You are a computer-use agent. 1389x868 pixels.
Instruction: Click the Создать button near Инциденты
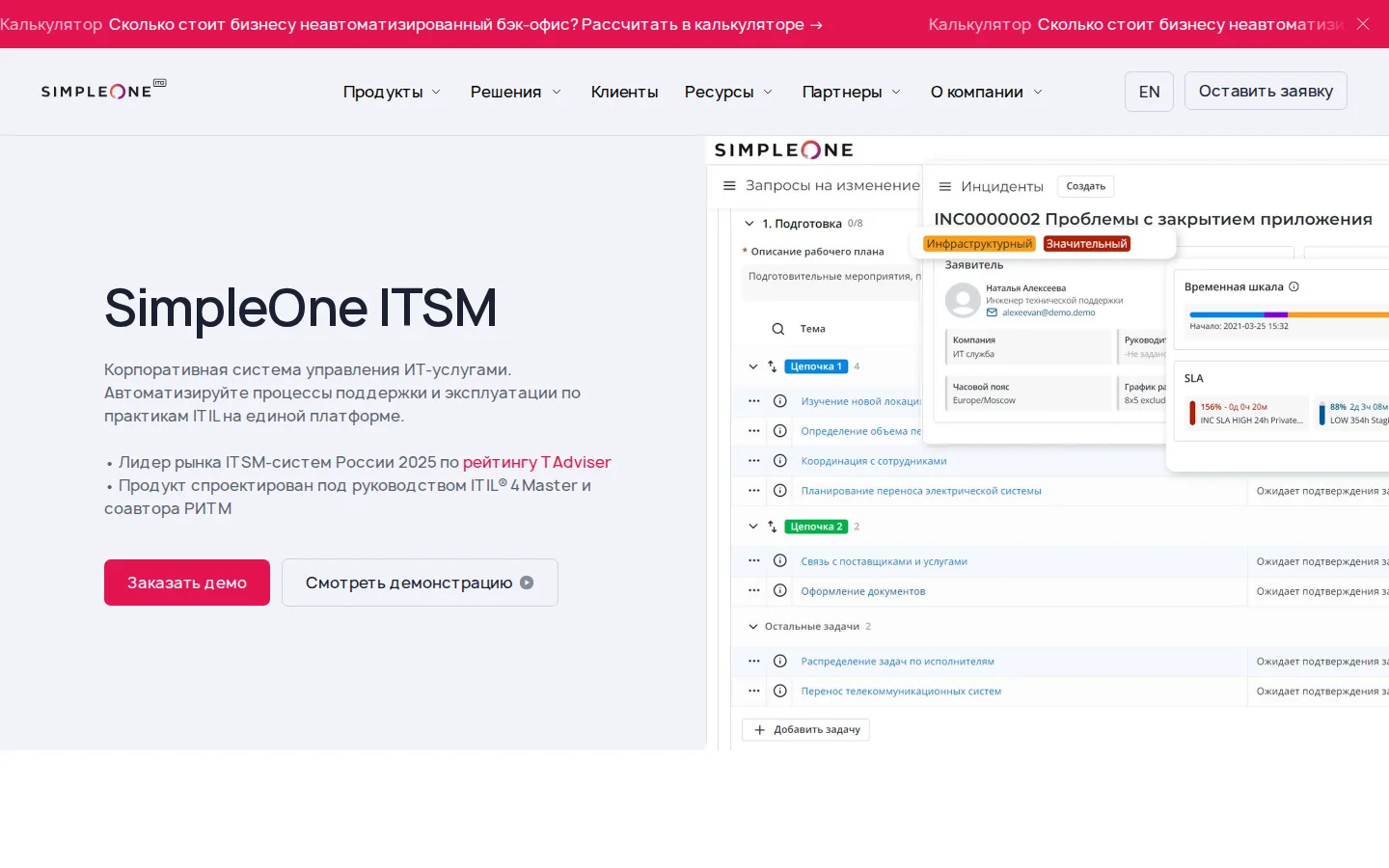(x=1086, y=186)
